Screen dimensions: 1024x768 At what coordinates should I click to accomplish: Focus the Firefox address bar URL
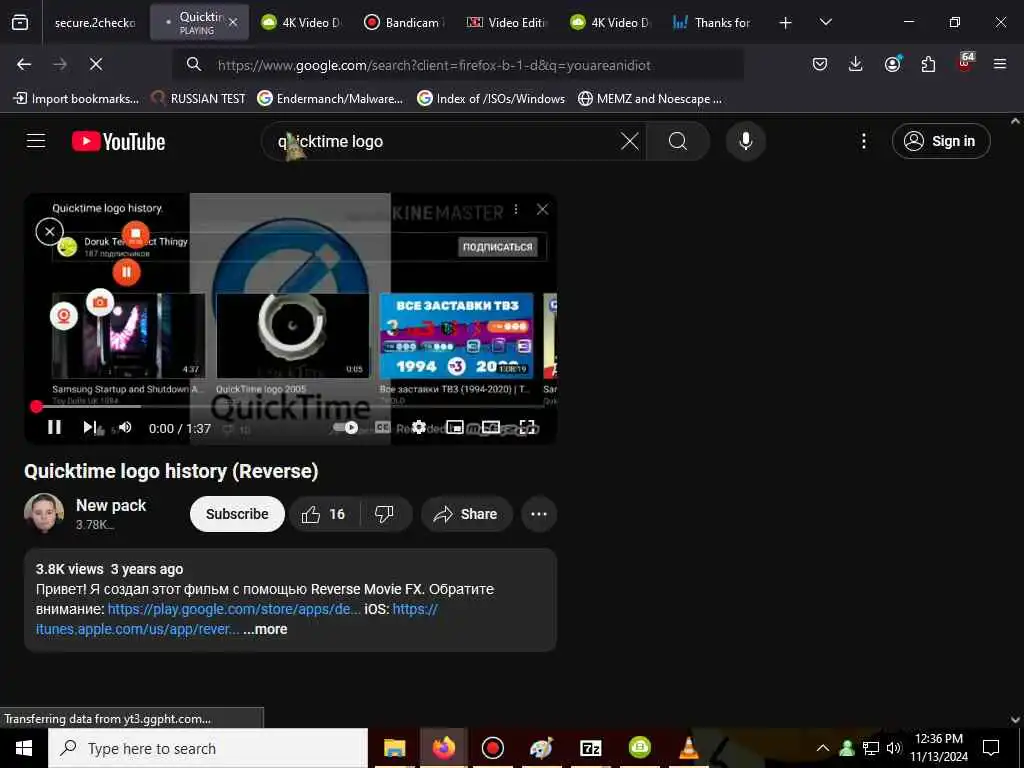(x=434, y=65)
